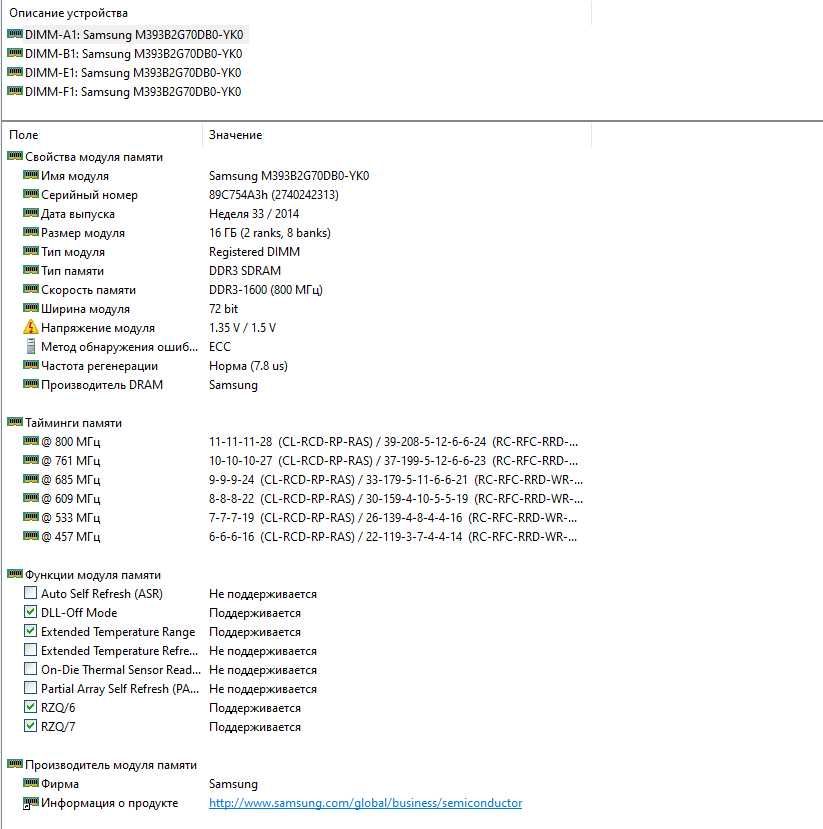Select the 8-8-8-22 timings value
The width and height of the screenshot is (823, 829).
tap(395, 499)
